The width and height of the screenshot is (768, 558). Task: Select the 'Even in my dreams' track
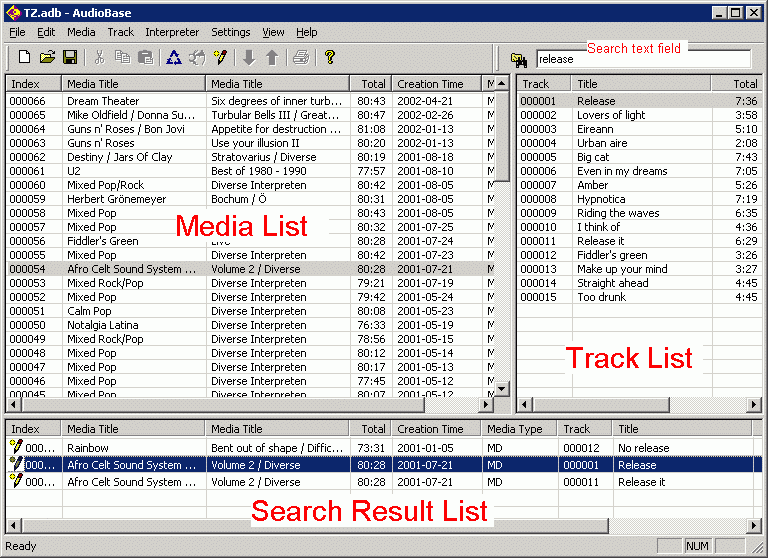[639, 171]
